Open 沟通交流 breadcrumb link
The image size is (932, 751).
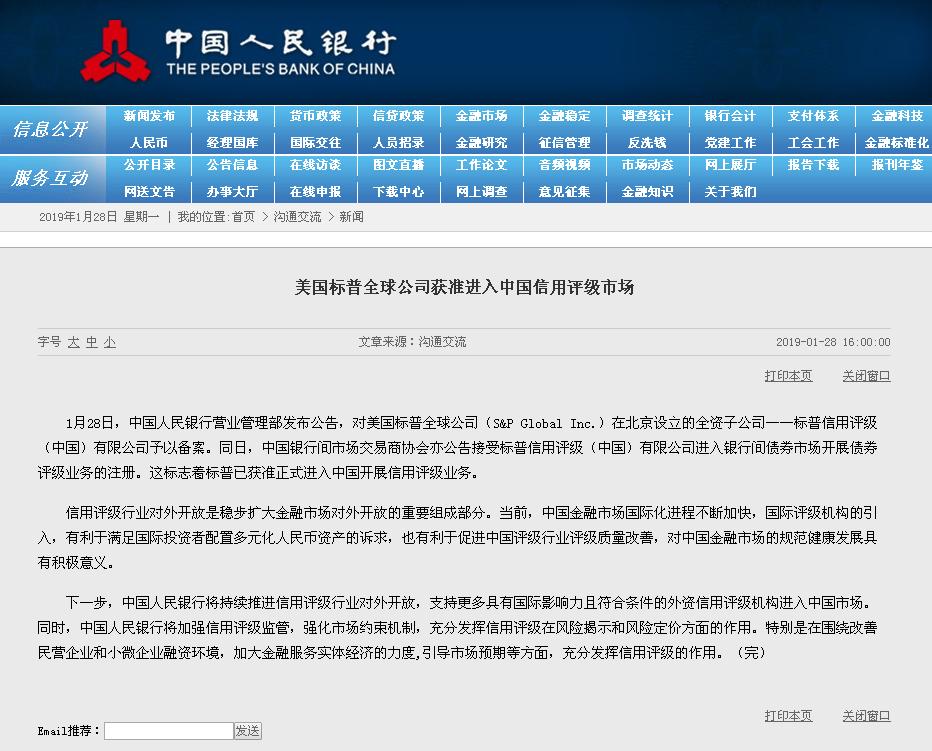pyautogui.click(x=297, y=217)
